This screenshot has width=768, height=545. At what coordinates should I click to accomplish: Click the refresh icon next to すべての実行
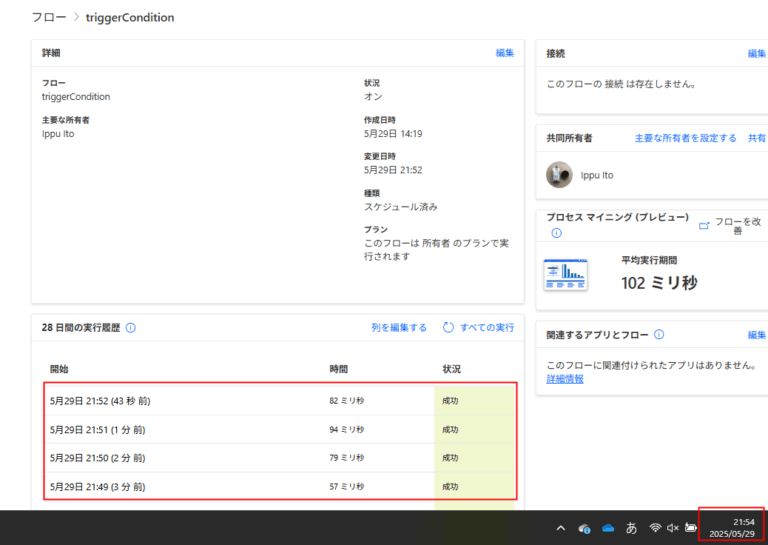[448, 327]
